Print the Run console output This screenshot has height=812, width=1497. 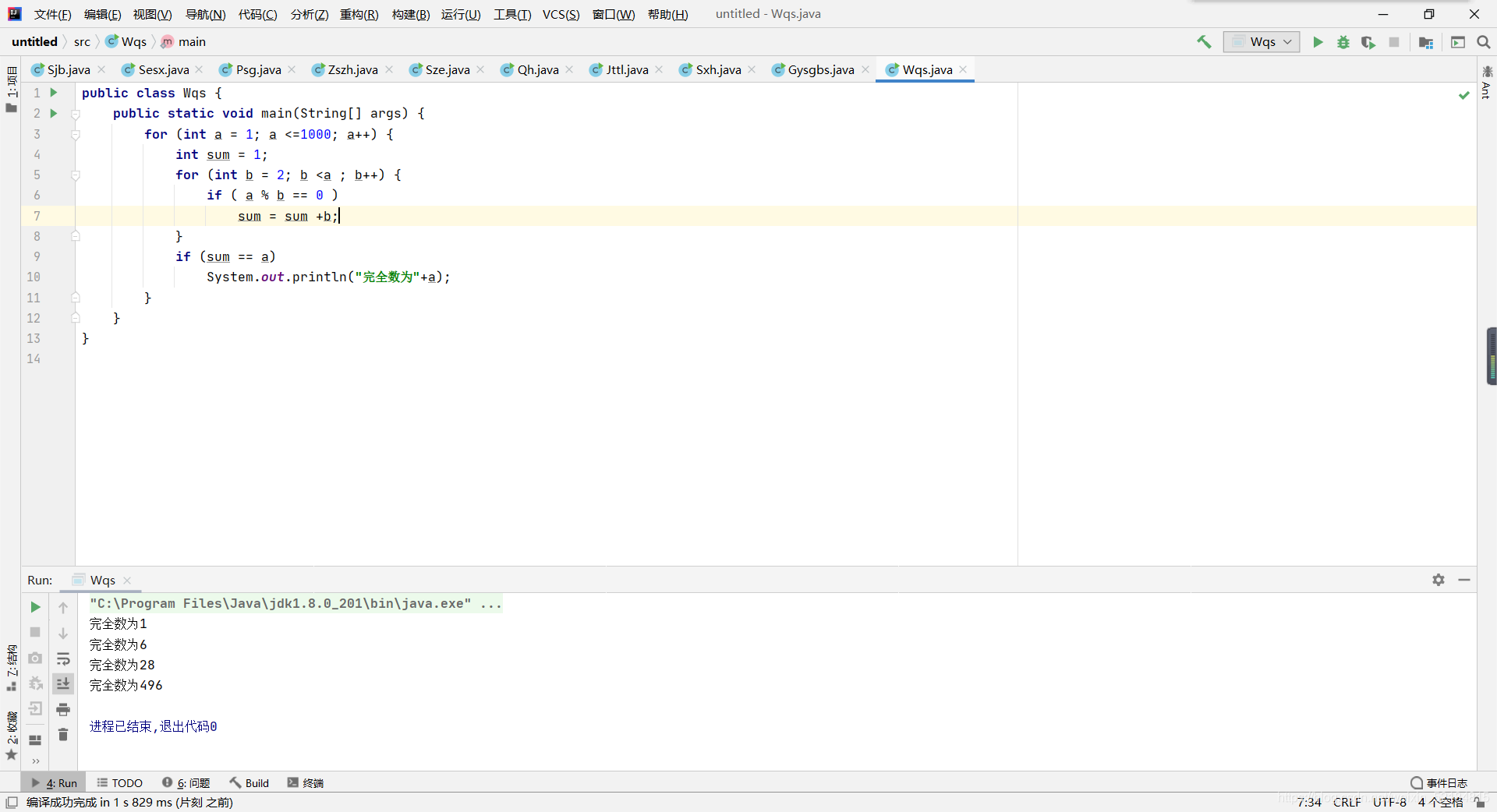63,709
